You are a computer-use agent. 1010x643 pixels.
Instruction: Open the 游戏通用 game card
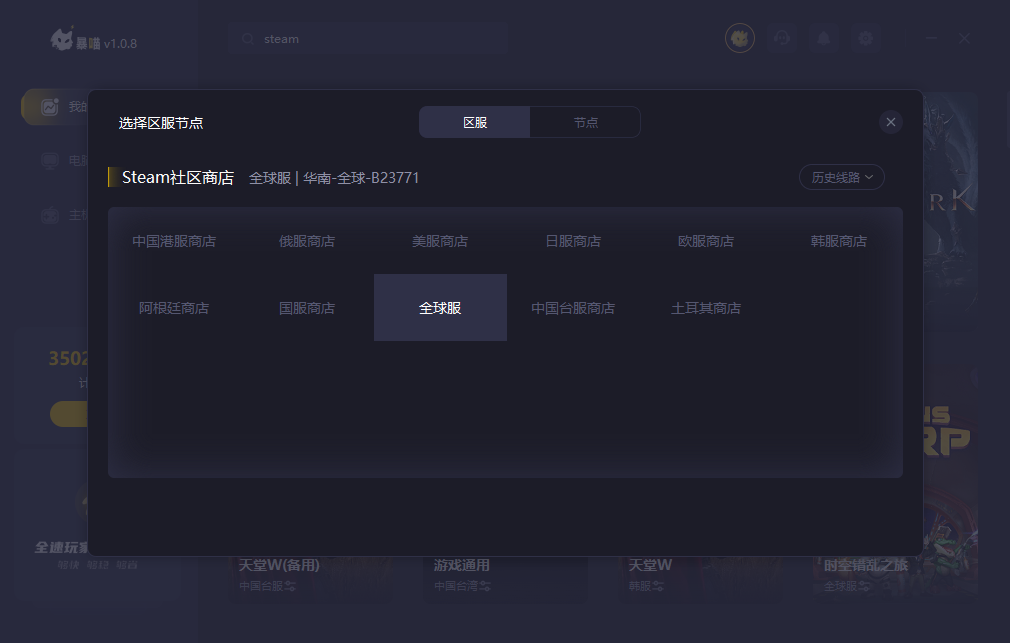[x=506, y=580]
